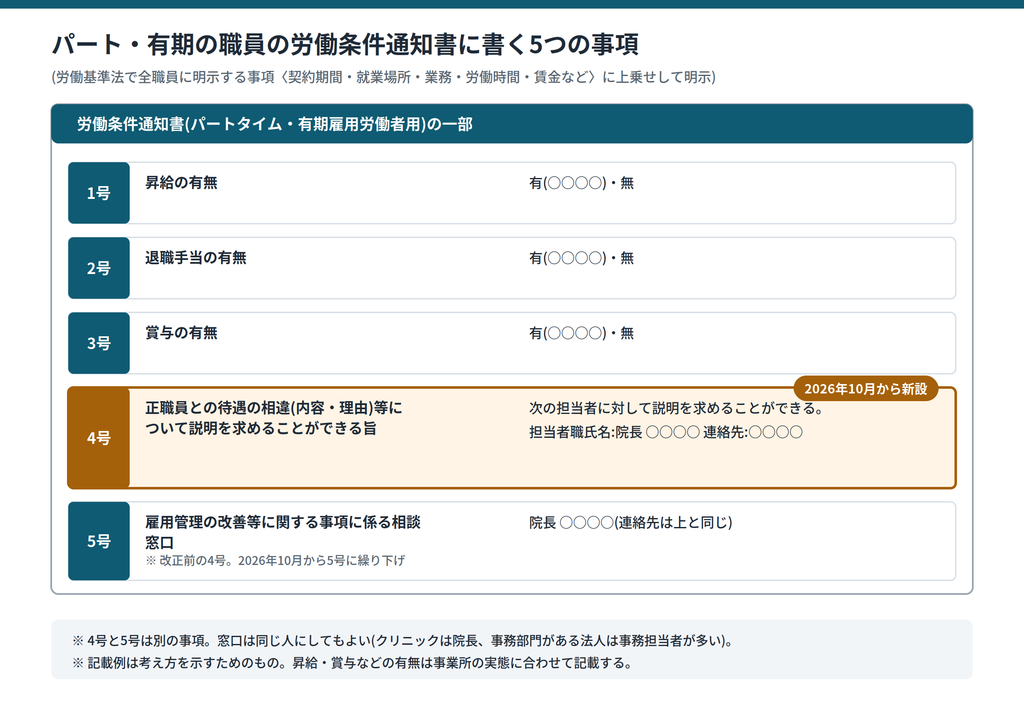Click the label 退職手当の有無
Screen dimensions: 1024x705
pyautogui.click(x=195, y=258)
